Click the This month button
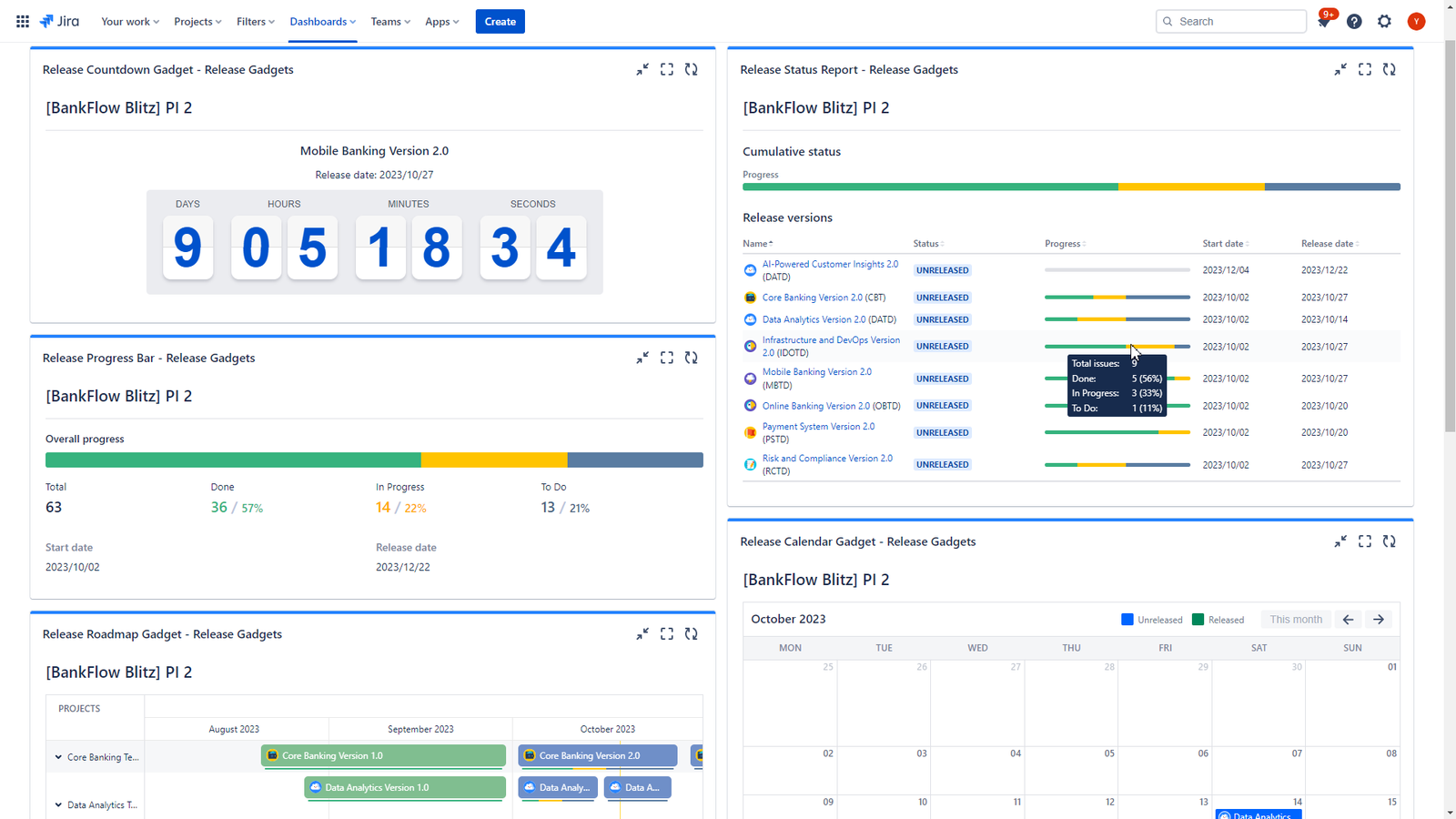The width and height of the screenshot is (1456, 819). pyautogui.click(x=1296, y=620)
